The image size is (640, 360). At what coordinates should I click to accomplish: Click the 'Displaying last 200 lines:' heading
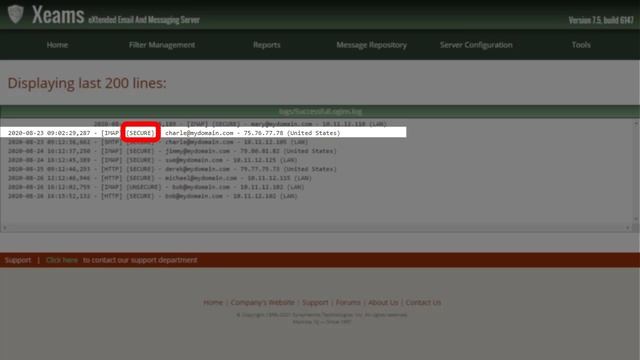[87, 83]
